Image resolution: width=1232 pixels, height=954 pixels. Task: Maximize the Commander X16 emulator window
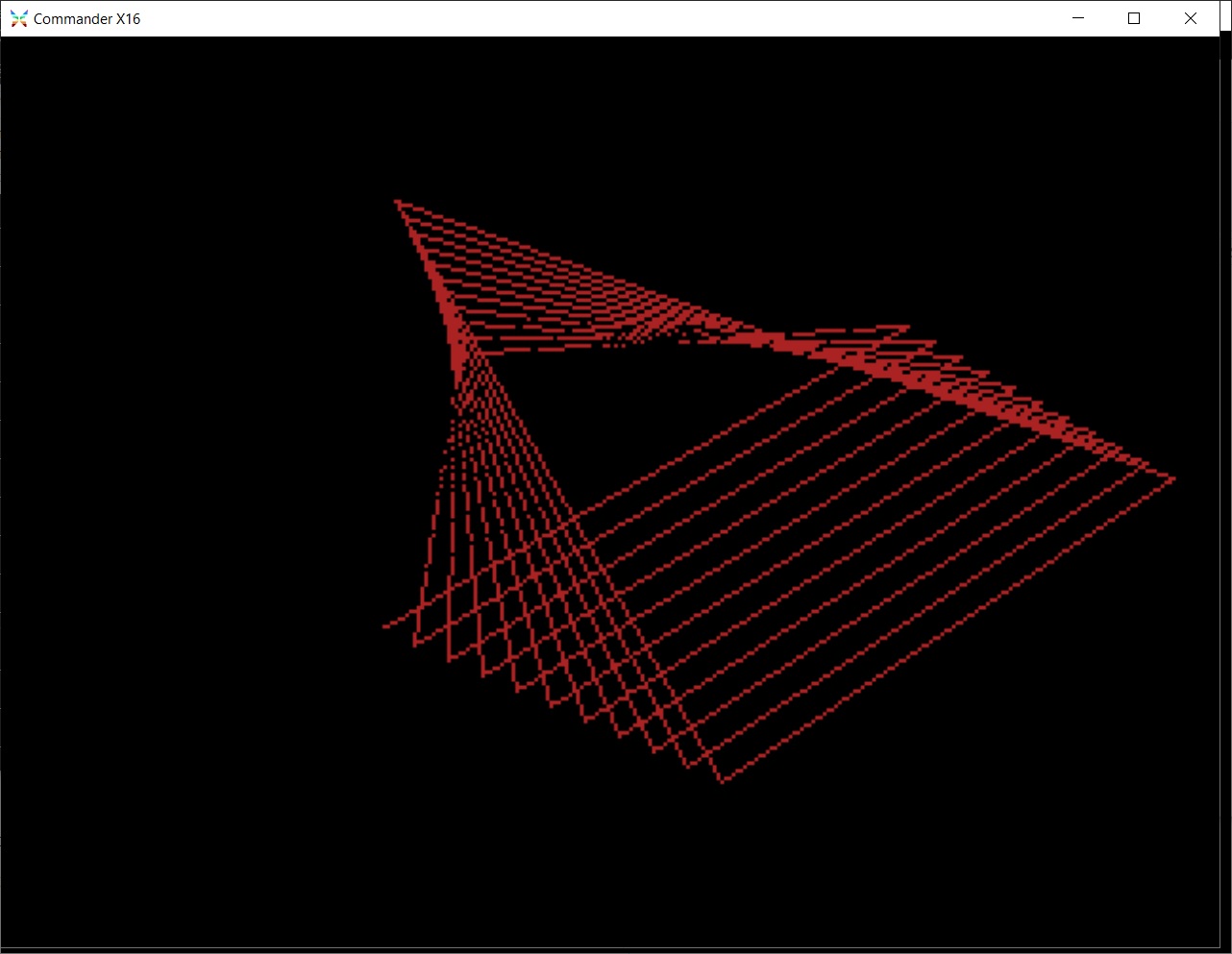click(x=1134, y=18)
